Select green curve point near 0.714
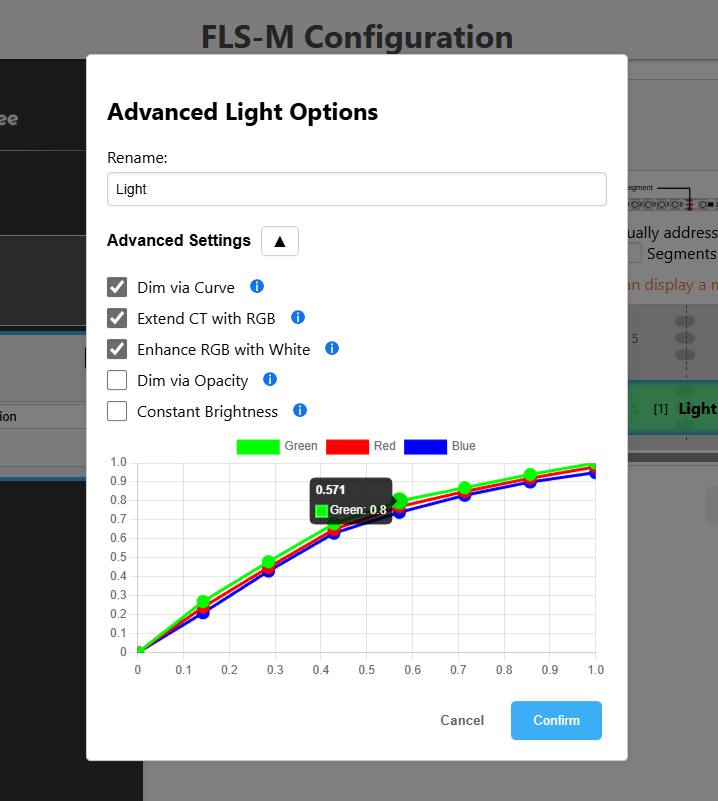The image size is (718, 801). pos(465,488)
